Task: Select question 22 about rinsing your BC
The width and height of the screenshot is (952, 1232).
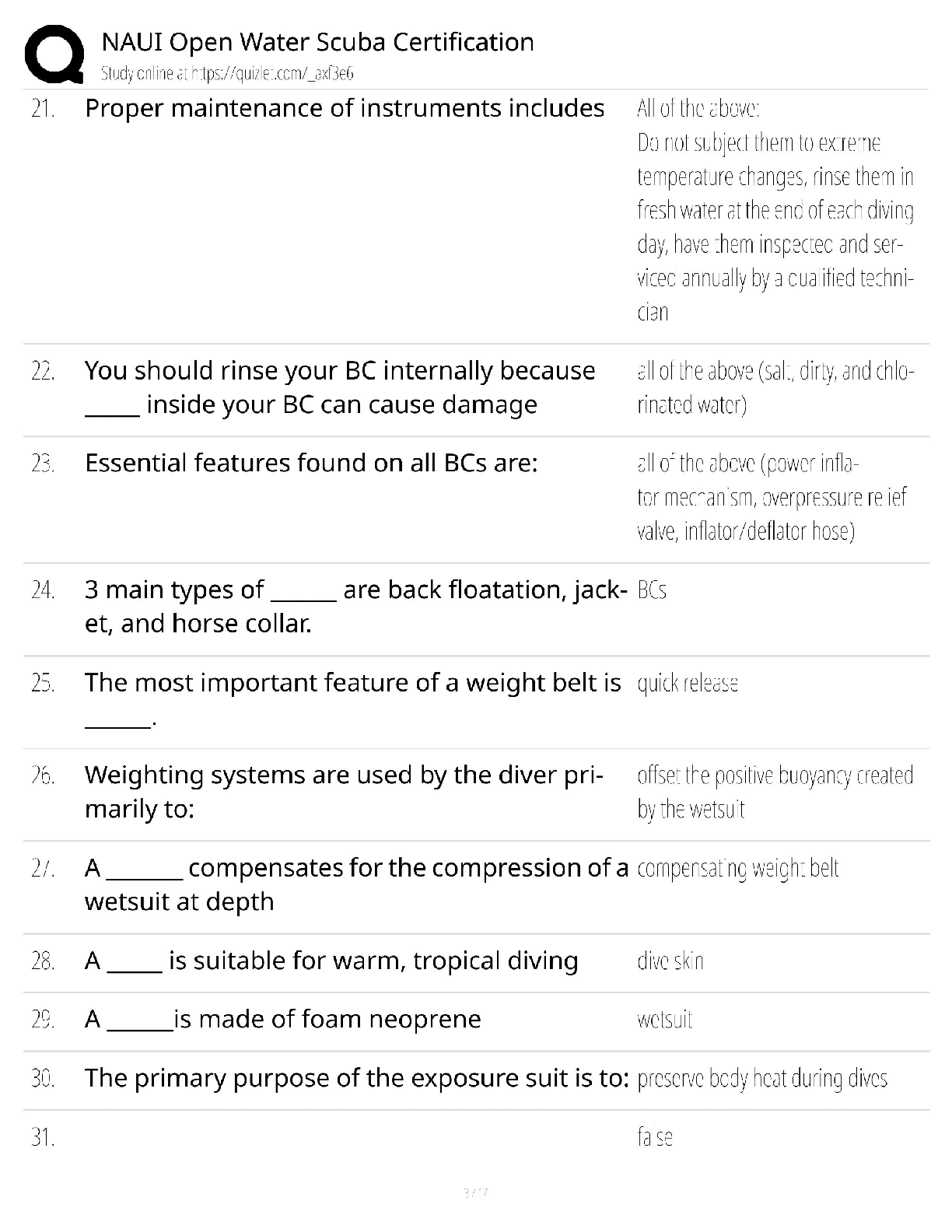Action: click(340, 387)
